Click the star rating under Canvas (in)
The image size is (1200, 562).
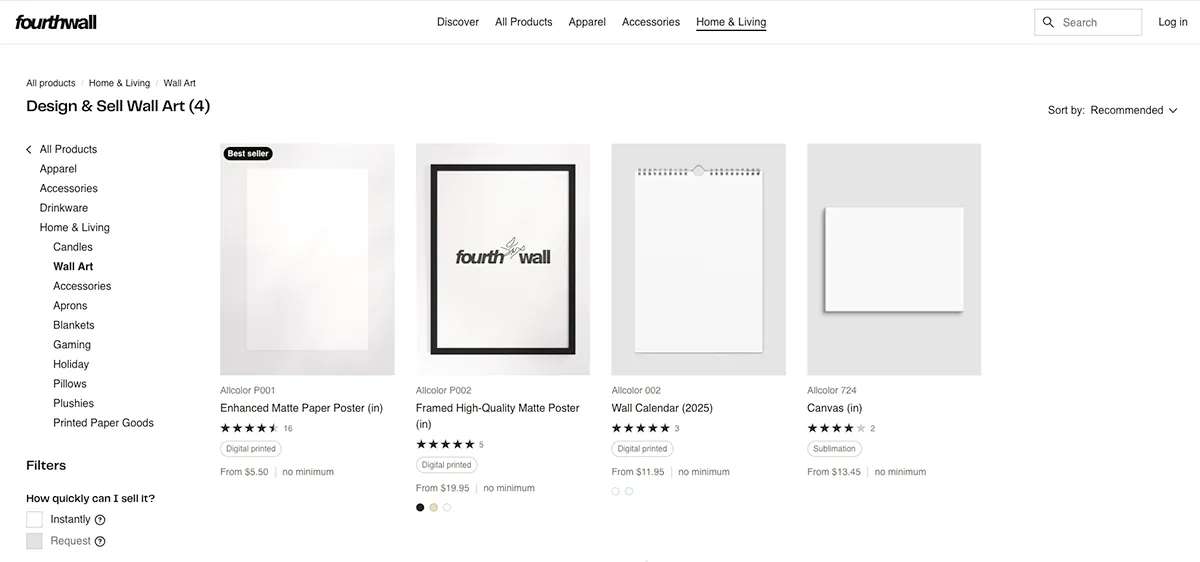click(836, 428)
